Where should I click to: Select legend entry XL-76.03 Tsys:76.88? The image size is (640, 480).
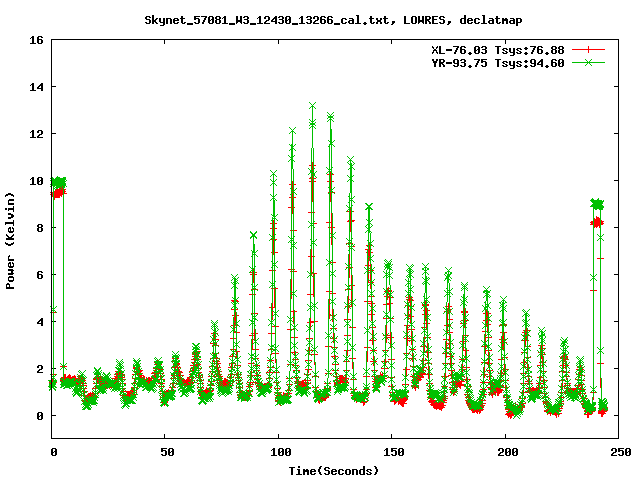coord(498,50)
